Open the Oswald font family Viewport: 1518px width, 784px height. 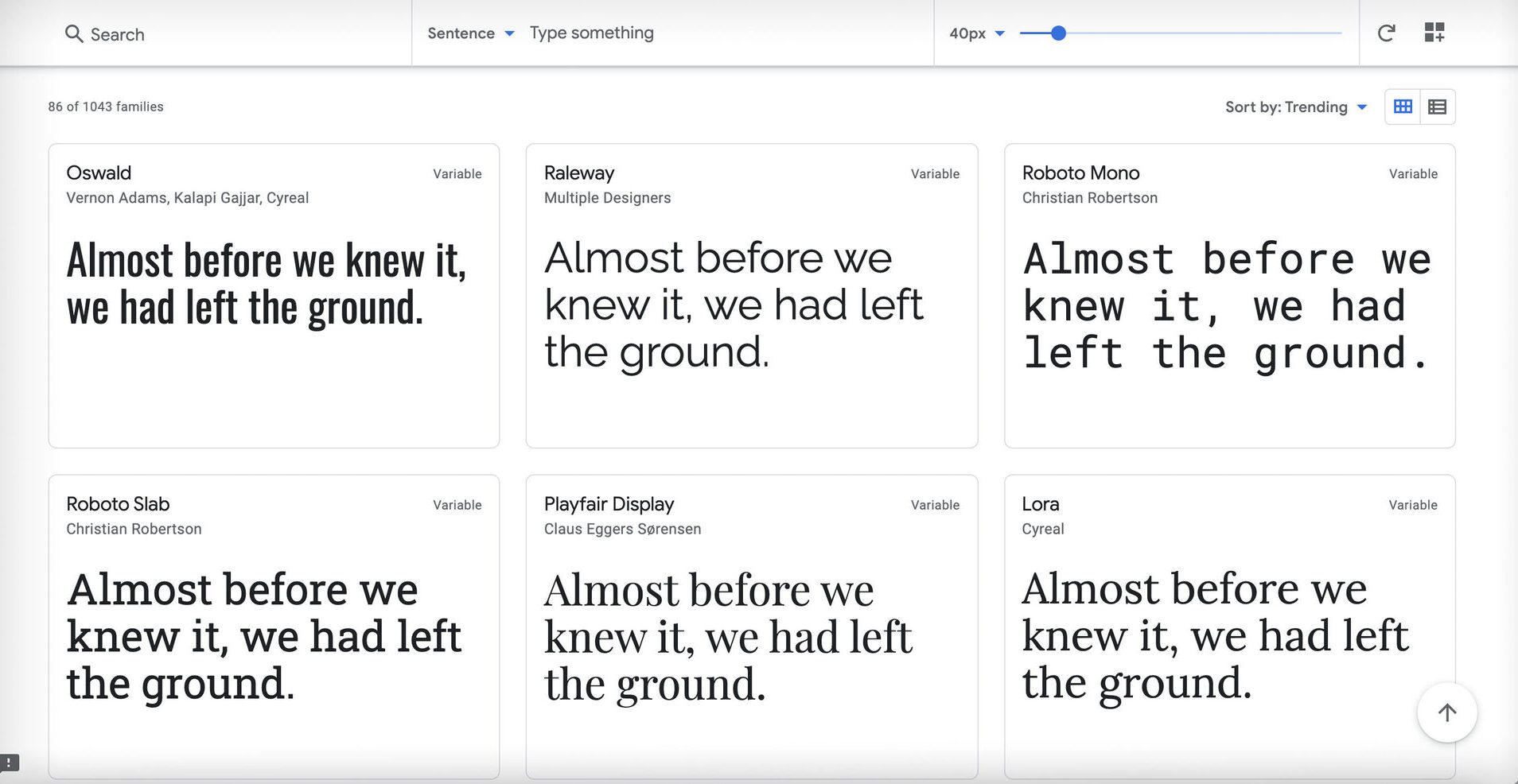pos(99,173)
